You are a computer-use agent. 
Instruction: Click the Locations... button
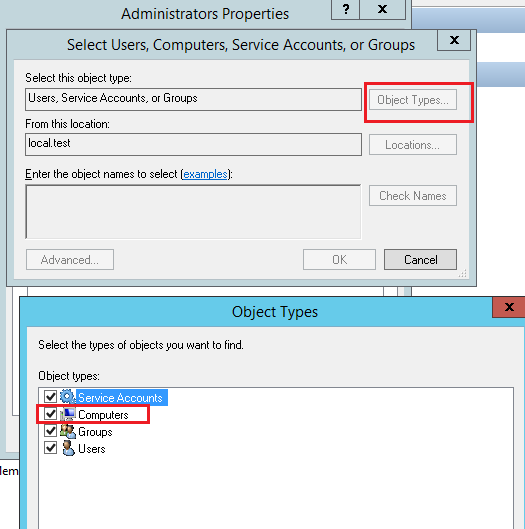click(x=413, y=145)
